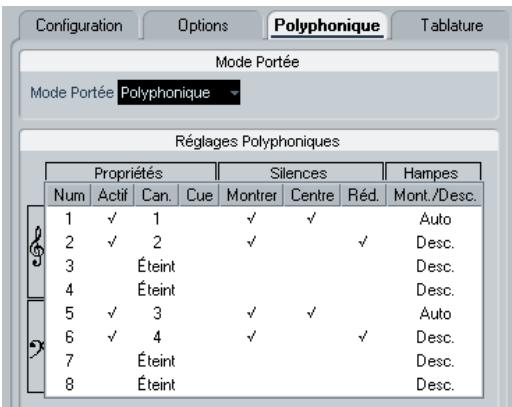Toggle Montrer silences for voice 1
The image size is (512, 407).
click(x=251, y=219)
